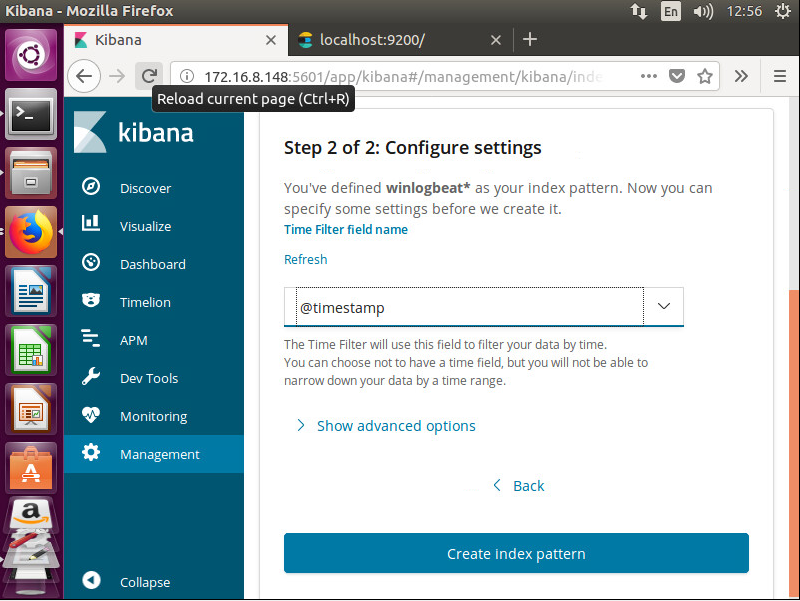This screenshot has height=601, width=800.
Task: Open APM lines icon
Action: click(x=91, y=338)
